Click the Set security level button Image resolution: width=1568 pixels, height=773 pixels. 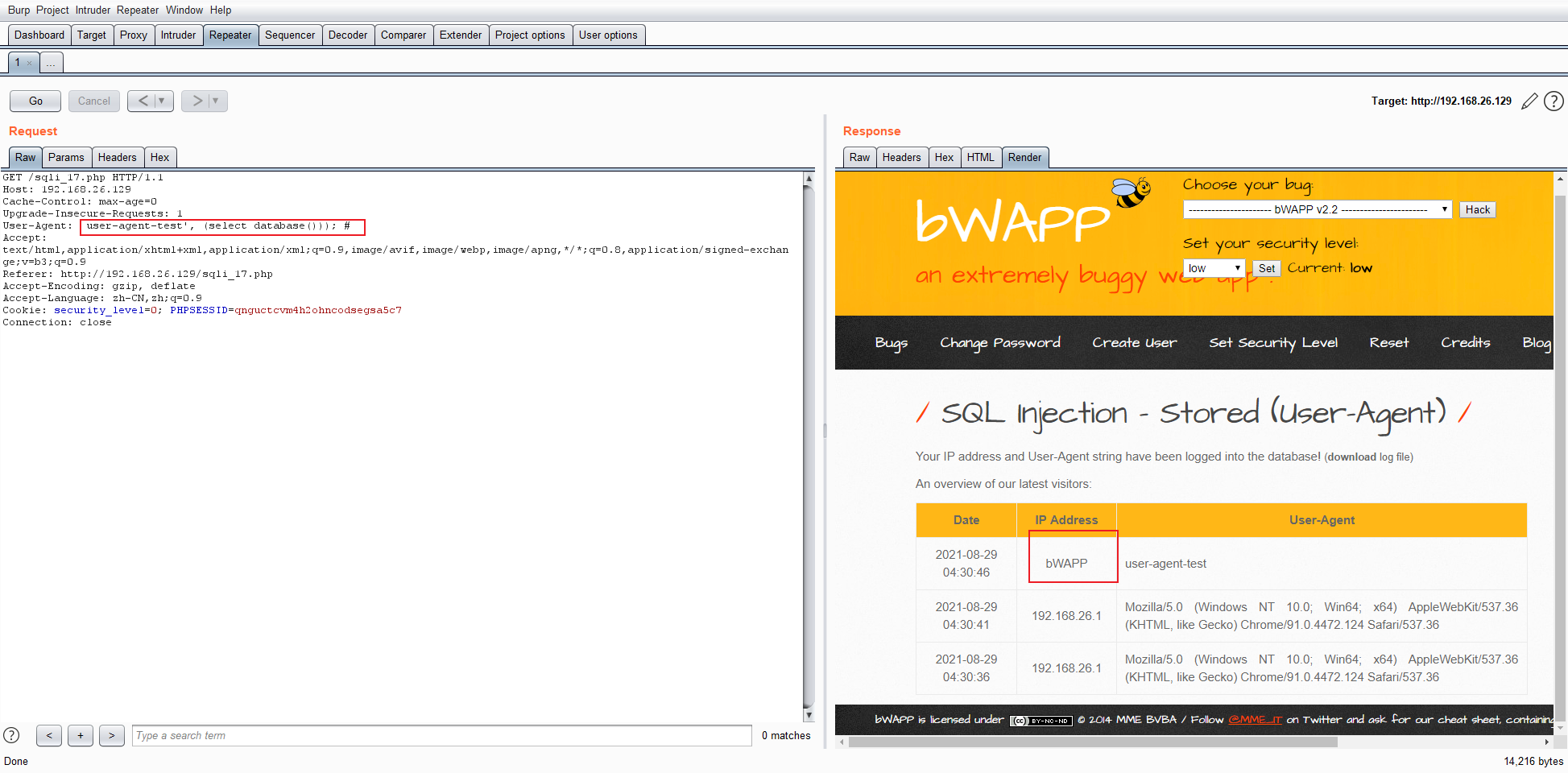1267,268
